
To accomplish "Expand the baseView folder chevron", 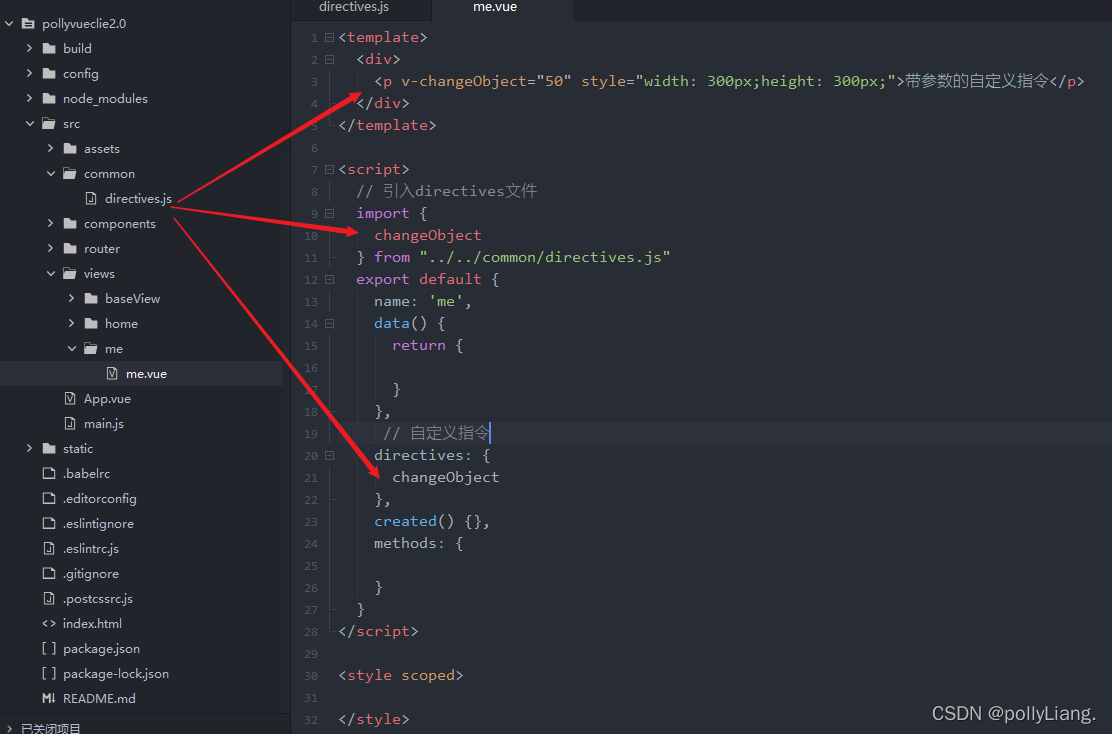I will coord(71,299).
